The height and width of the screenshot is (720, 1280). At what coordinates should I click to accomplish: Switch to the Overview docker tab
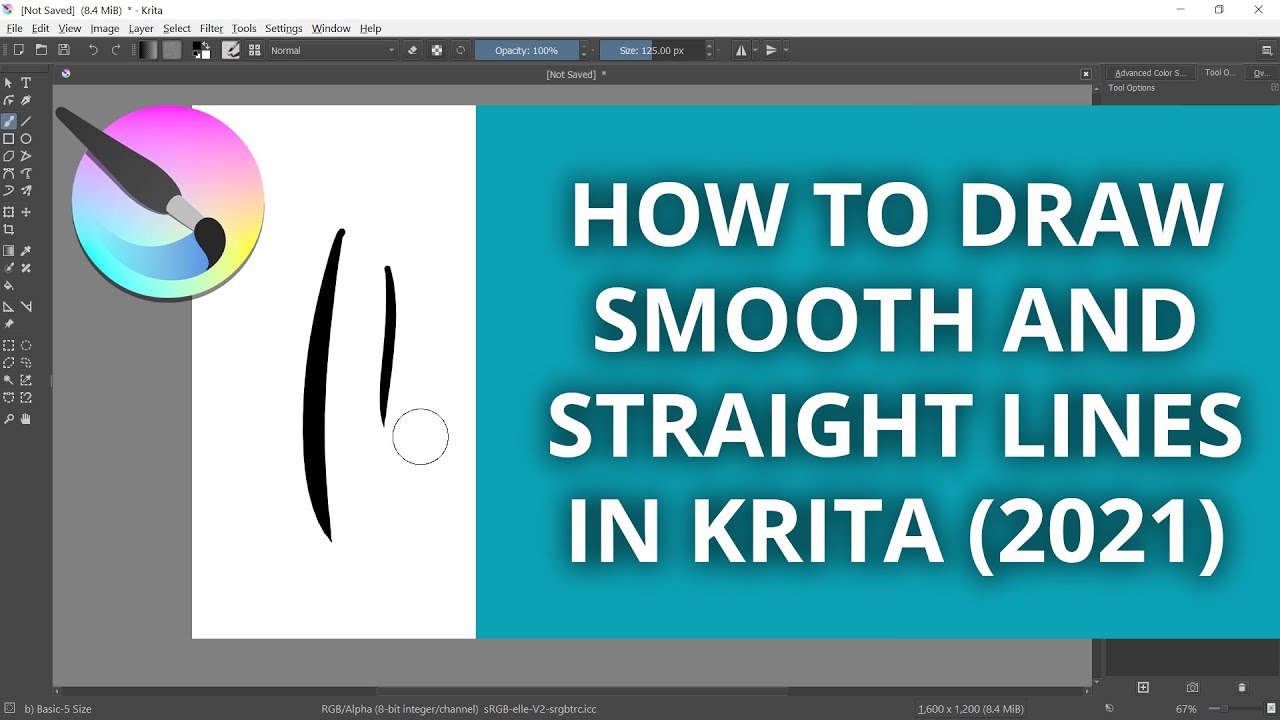[x=1261, y=73]
